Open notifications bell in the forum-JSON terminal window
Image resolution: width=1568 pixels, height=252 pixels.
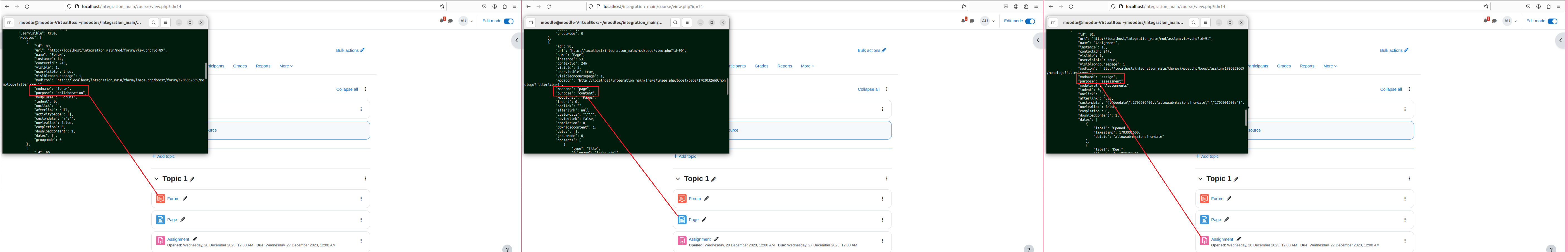point(442,21)
